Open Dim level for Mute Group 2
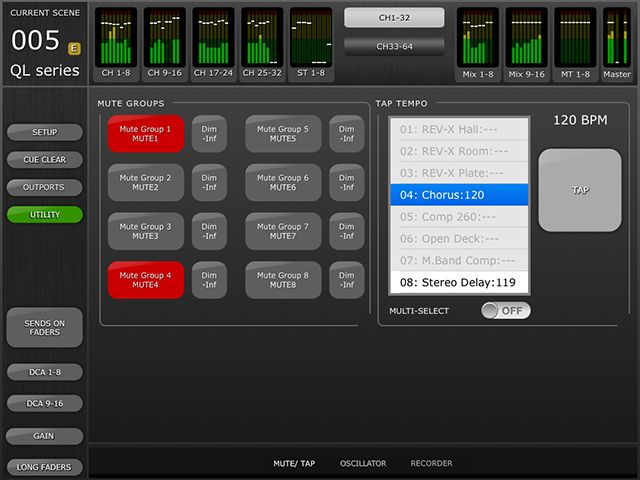The width and height of the screenshot is (640, 480). [209, 183]
